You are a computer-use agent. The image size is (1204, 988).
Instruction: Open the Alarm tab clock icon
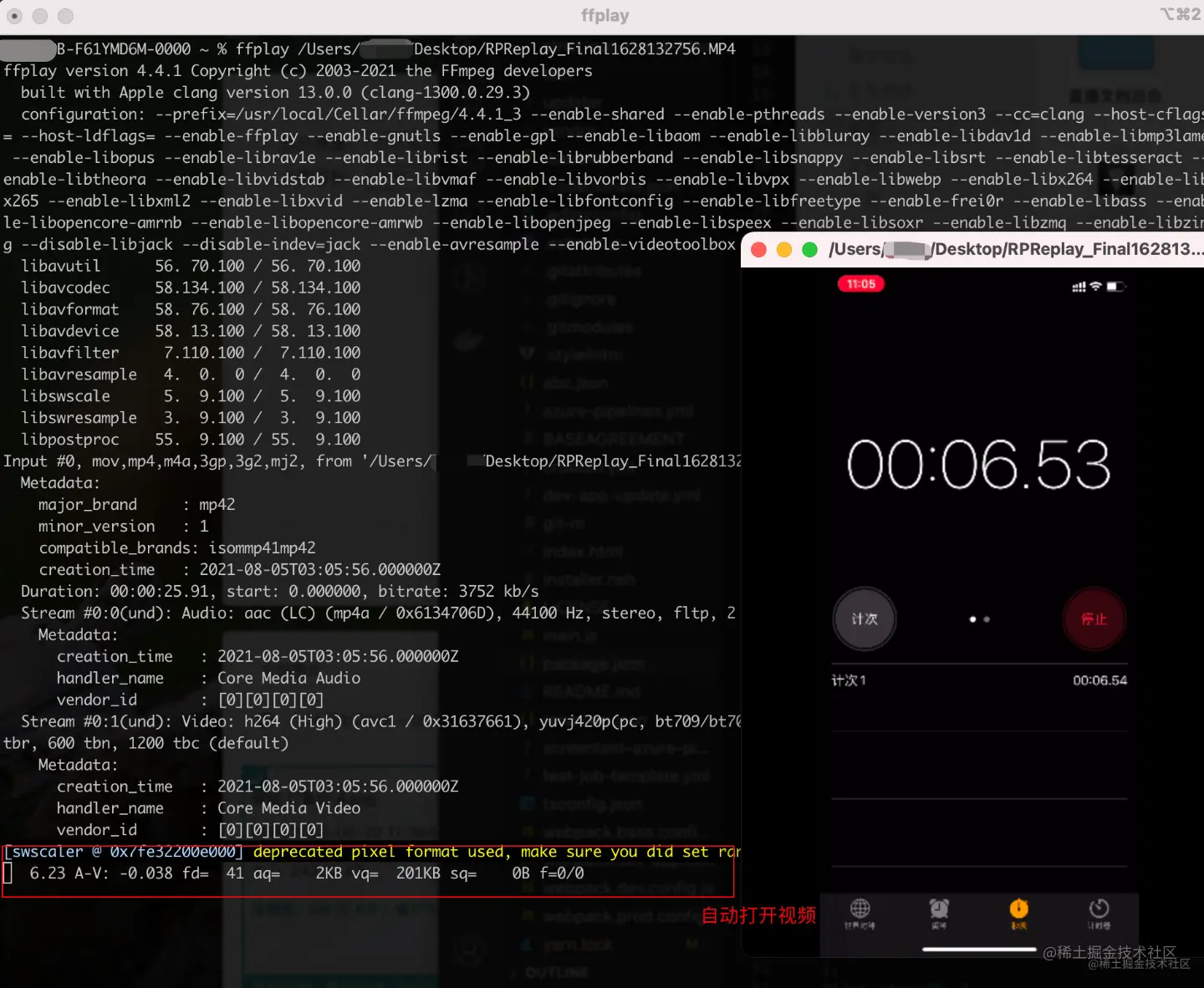tap(939, 909)
